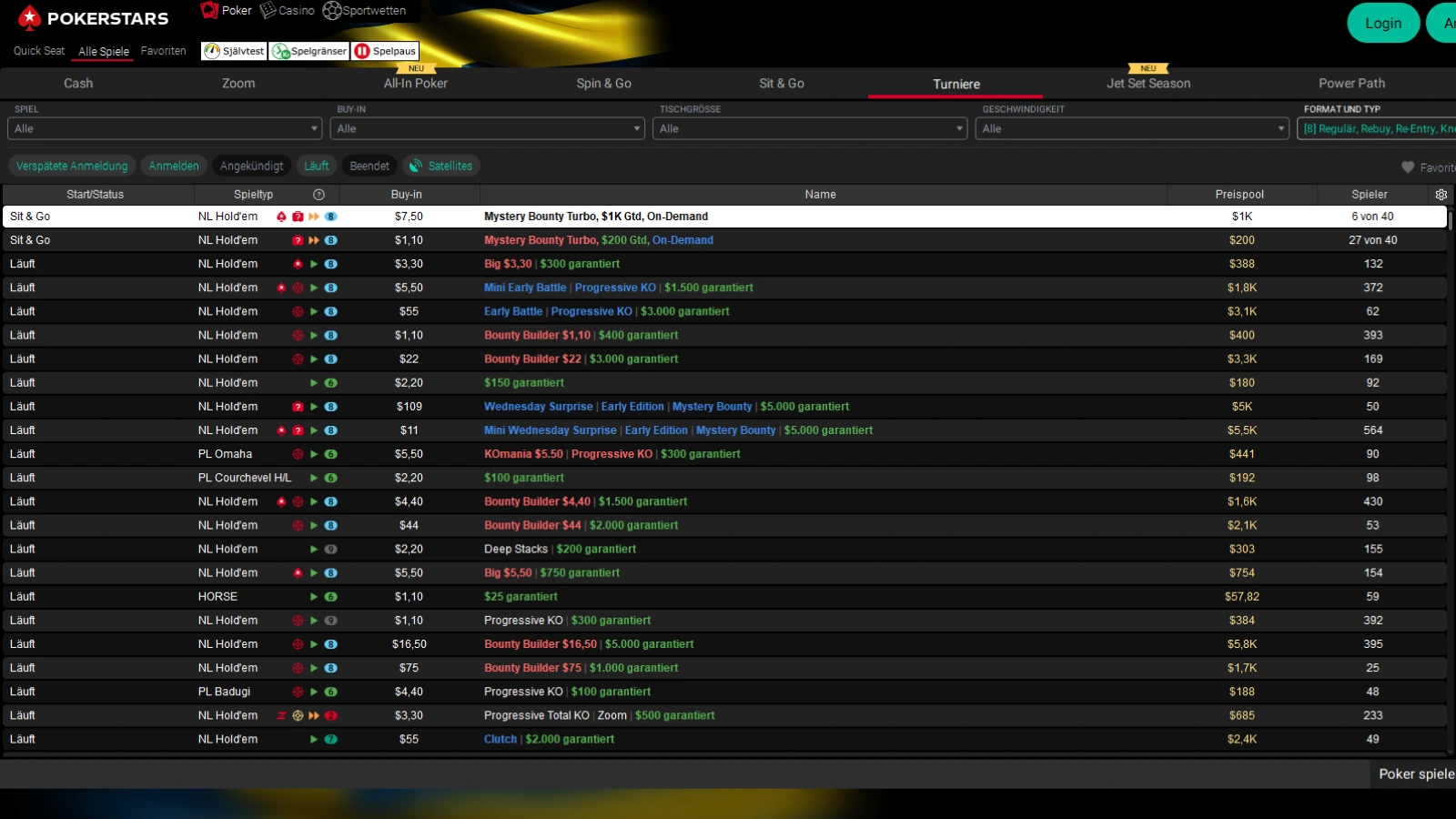Toggle the Satellites filter
1456x819 pixels.
click(441, 166)
